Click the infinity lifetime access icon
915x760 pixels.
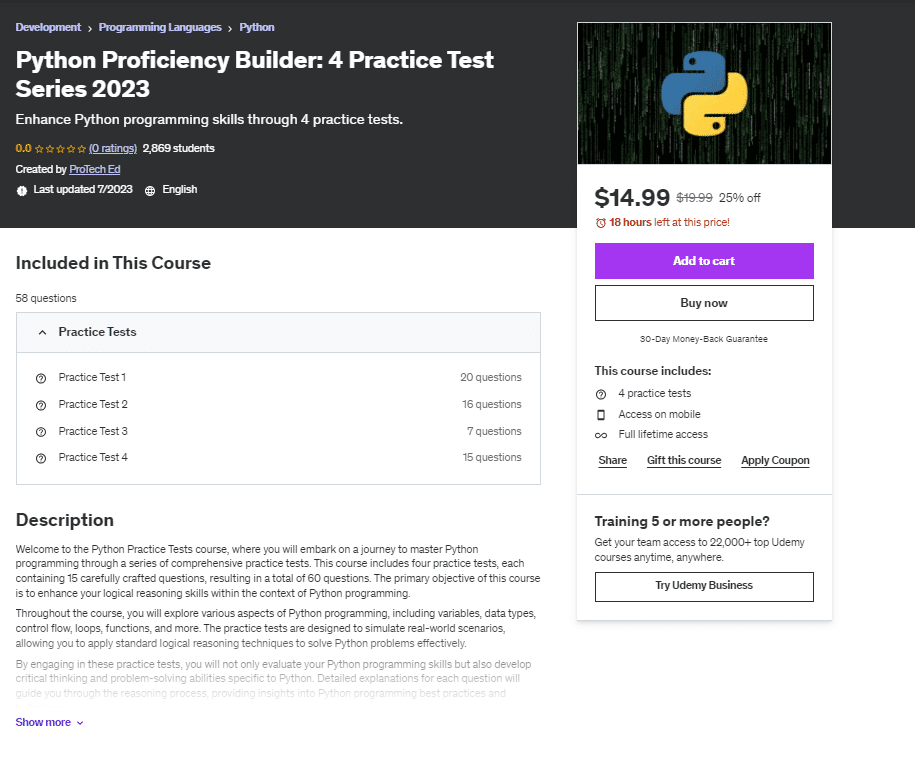click(x=601, y=435)
